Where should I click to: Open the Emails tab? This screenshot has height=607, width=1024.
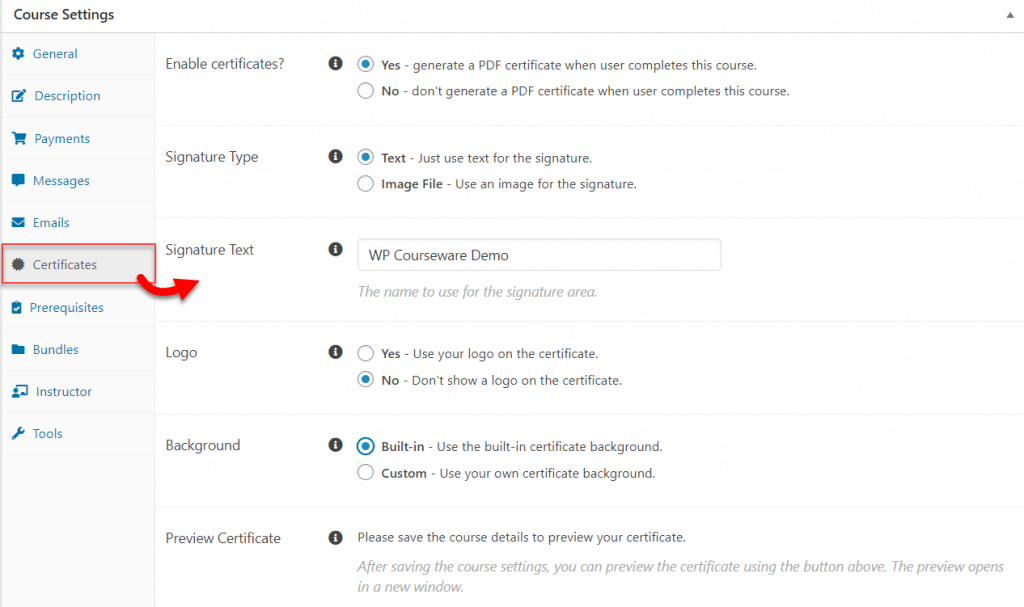[52, 223]
